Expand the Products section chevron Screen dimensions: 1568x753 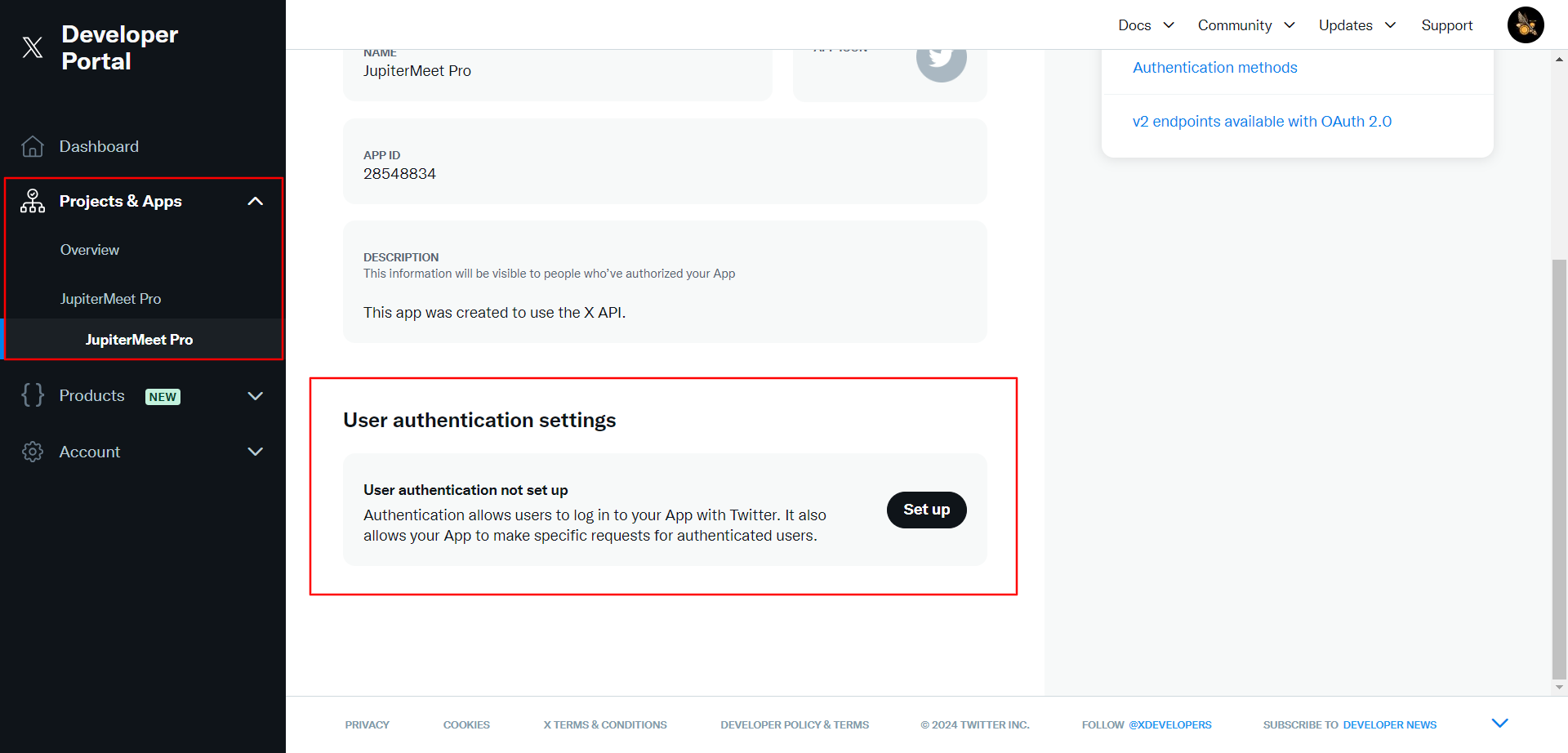click(x=255, y=396)
